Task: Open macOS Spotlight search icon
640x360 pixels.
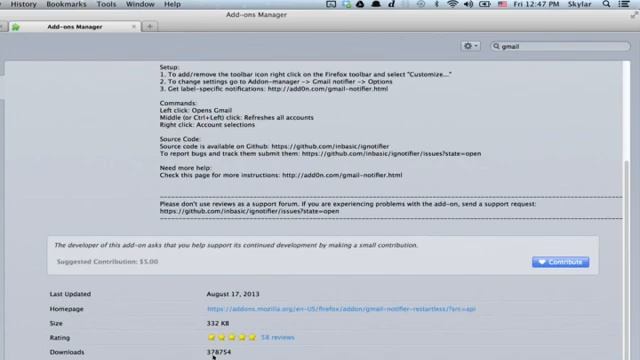Action: [x=607, y=4]
